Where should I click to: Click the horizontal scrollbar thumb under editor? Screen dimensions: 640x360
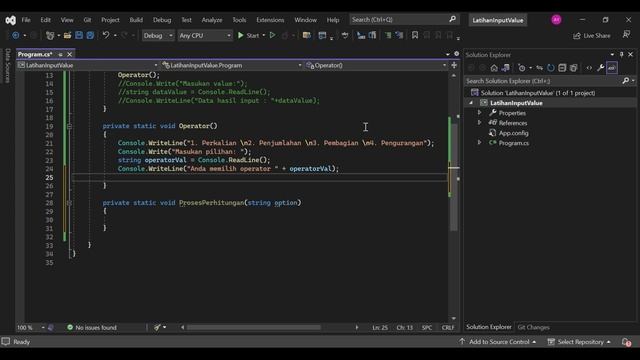[x=253, y=327]
